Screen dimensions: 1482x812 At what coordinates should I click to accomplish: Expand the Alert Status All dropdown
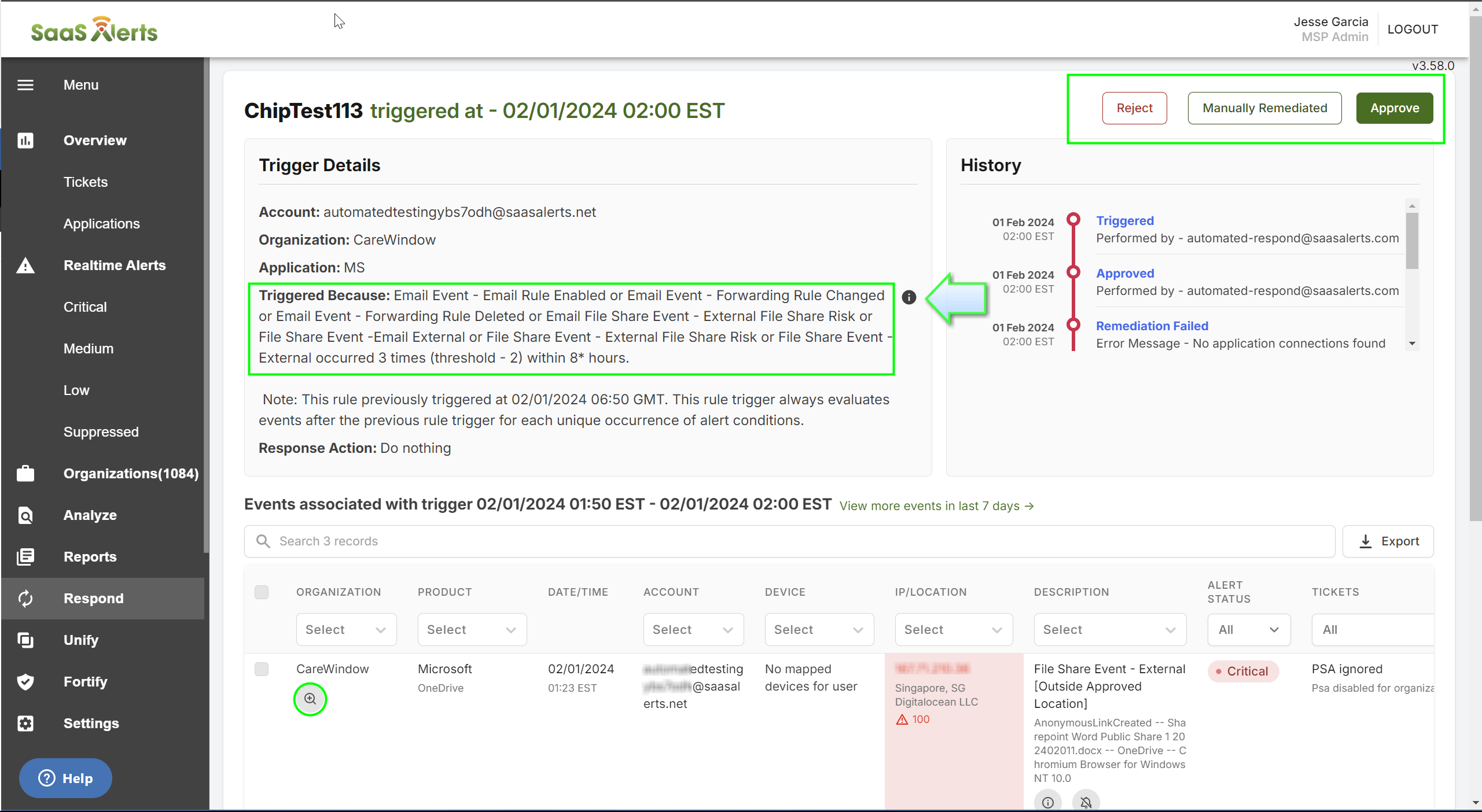click(1248, 629)
